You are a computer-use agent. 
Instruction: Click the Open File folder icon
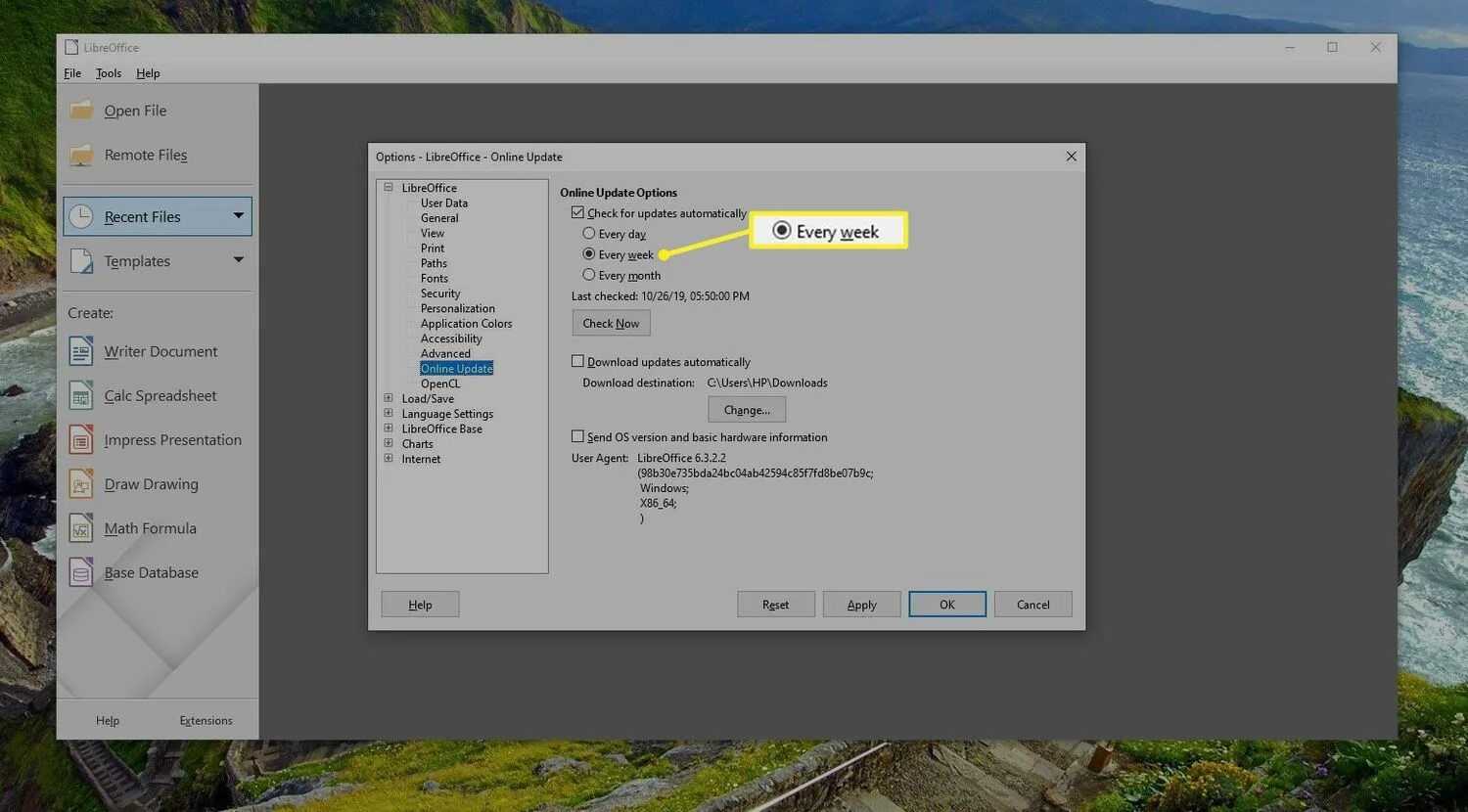pyautogui.click(x=81, y=111)
